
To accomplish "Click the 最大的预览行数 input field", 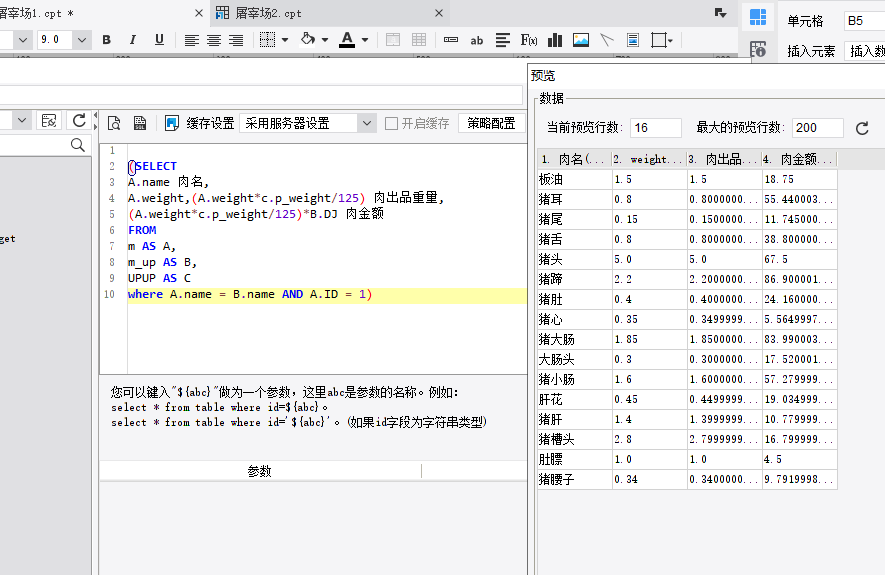I will [x=818, y=128].
